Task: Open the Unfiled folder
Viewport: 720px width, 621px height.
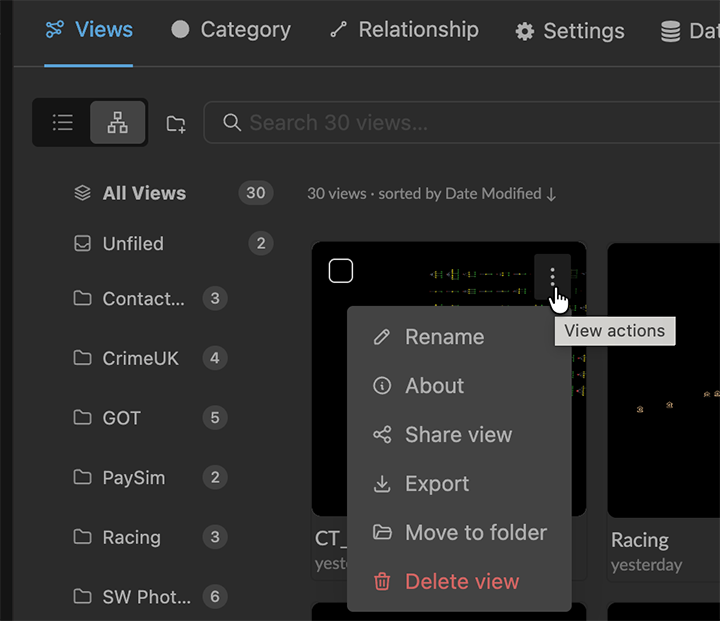Action: pos(174,243)
